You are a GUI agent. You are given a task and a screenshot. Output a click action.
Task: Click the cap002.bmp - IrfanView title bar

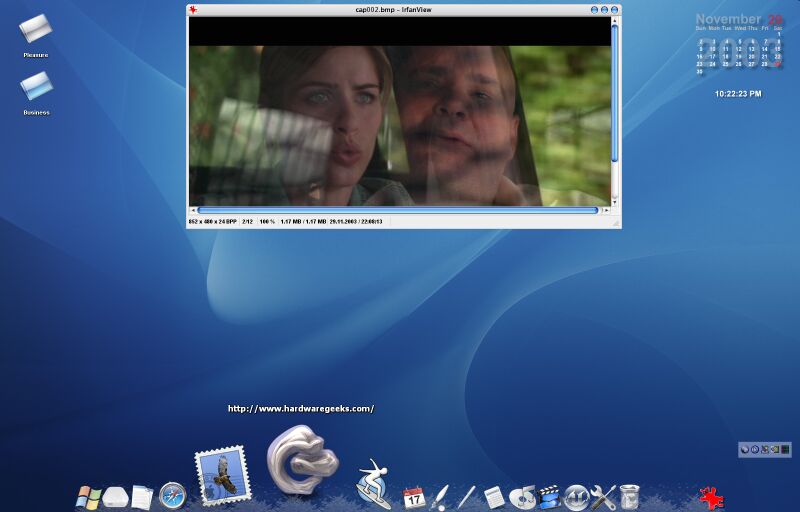[393, 10]
